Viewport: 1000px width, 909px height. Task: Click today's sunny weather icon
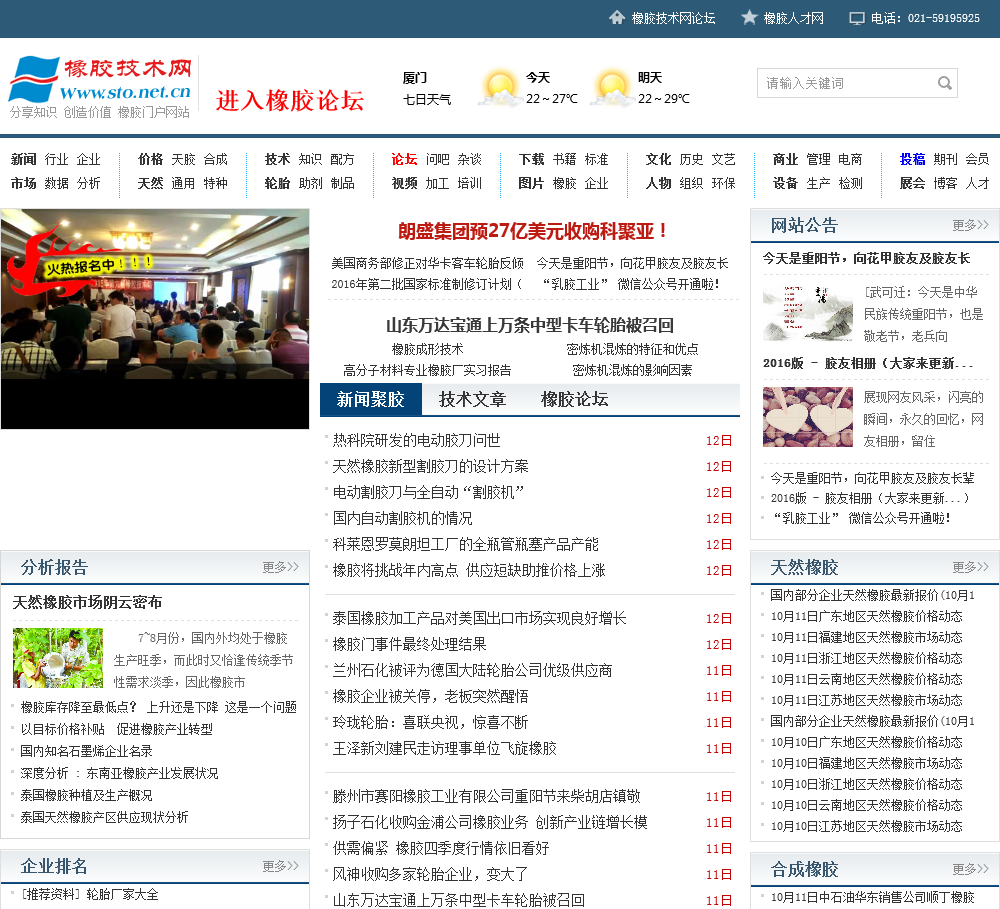coord(499,88)
